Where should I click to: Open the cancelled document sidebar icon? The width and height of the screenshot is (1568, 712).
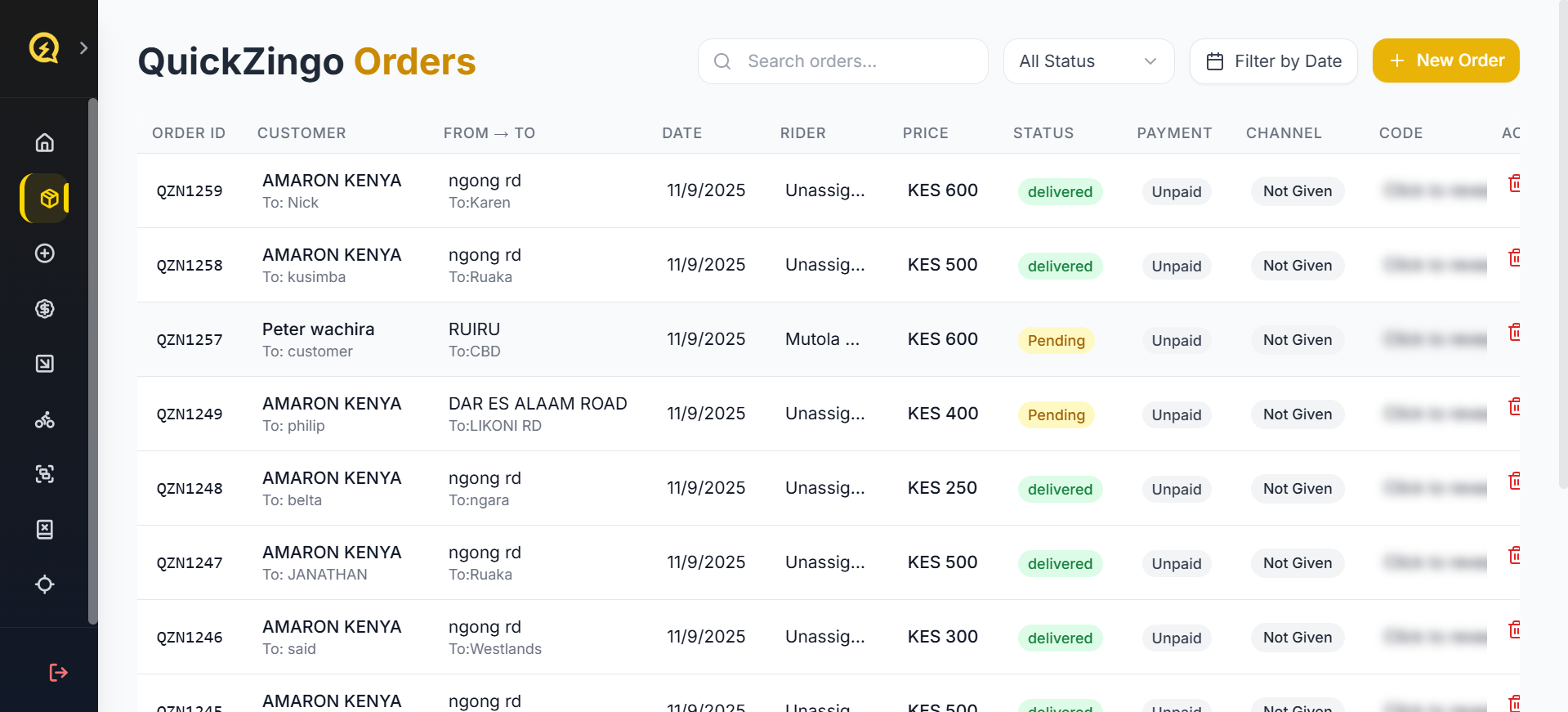[x=45, y=530]
